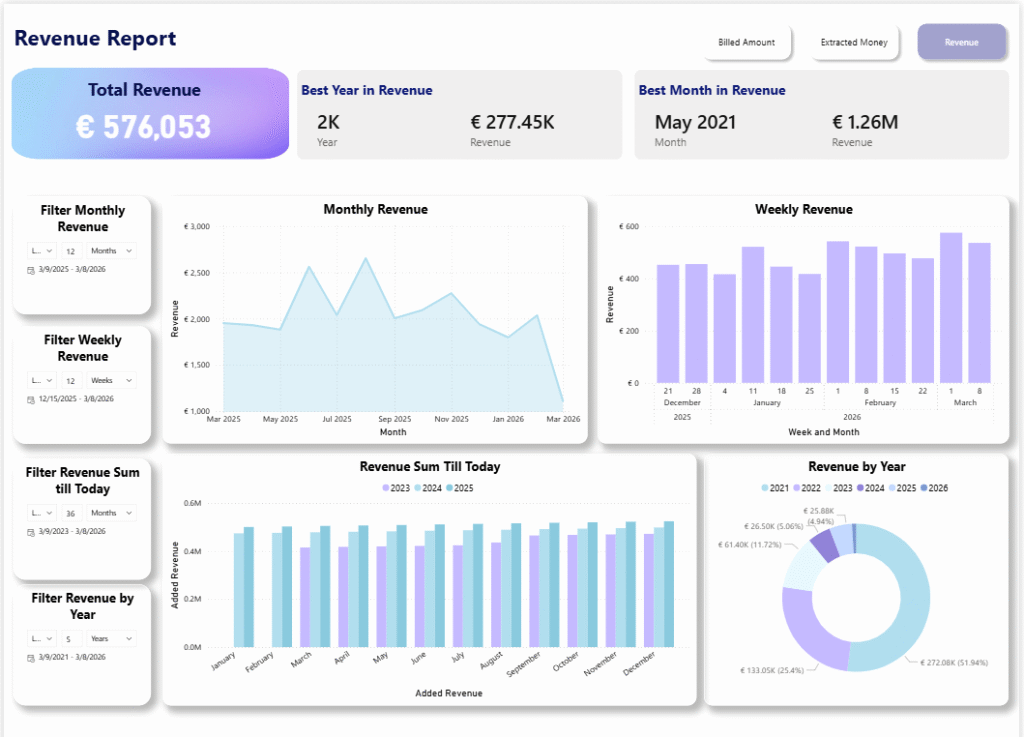The height and width of the screenshot is (737, 1024).
Task: Click calendar icon in Filter Revenue by Year
Action: tap(30, 656)
